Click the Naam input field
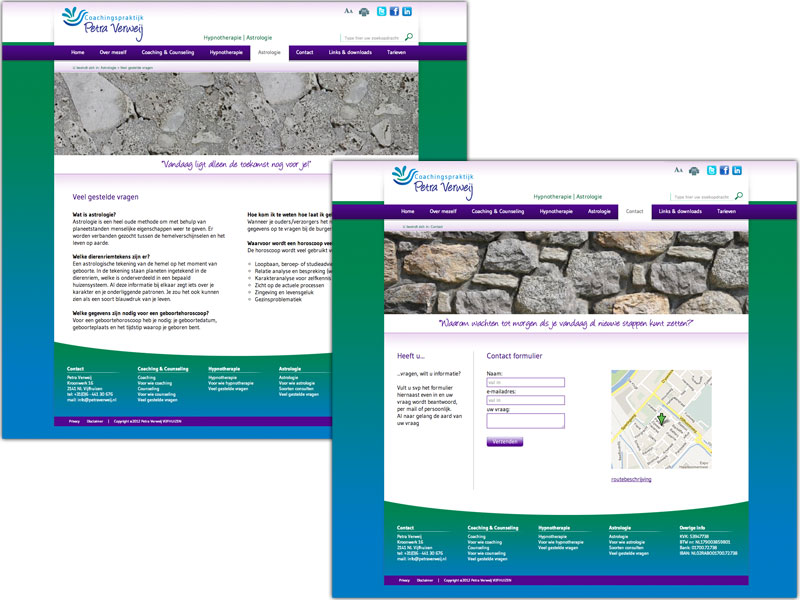 511,382
